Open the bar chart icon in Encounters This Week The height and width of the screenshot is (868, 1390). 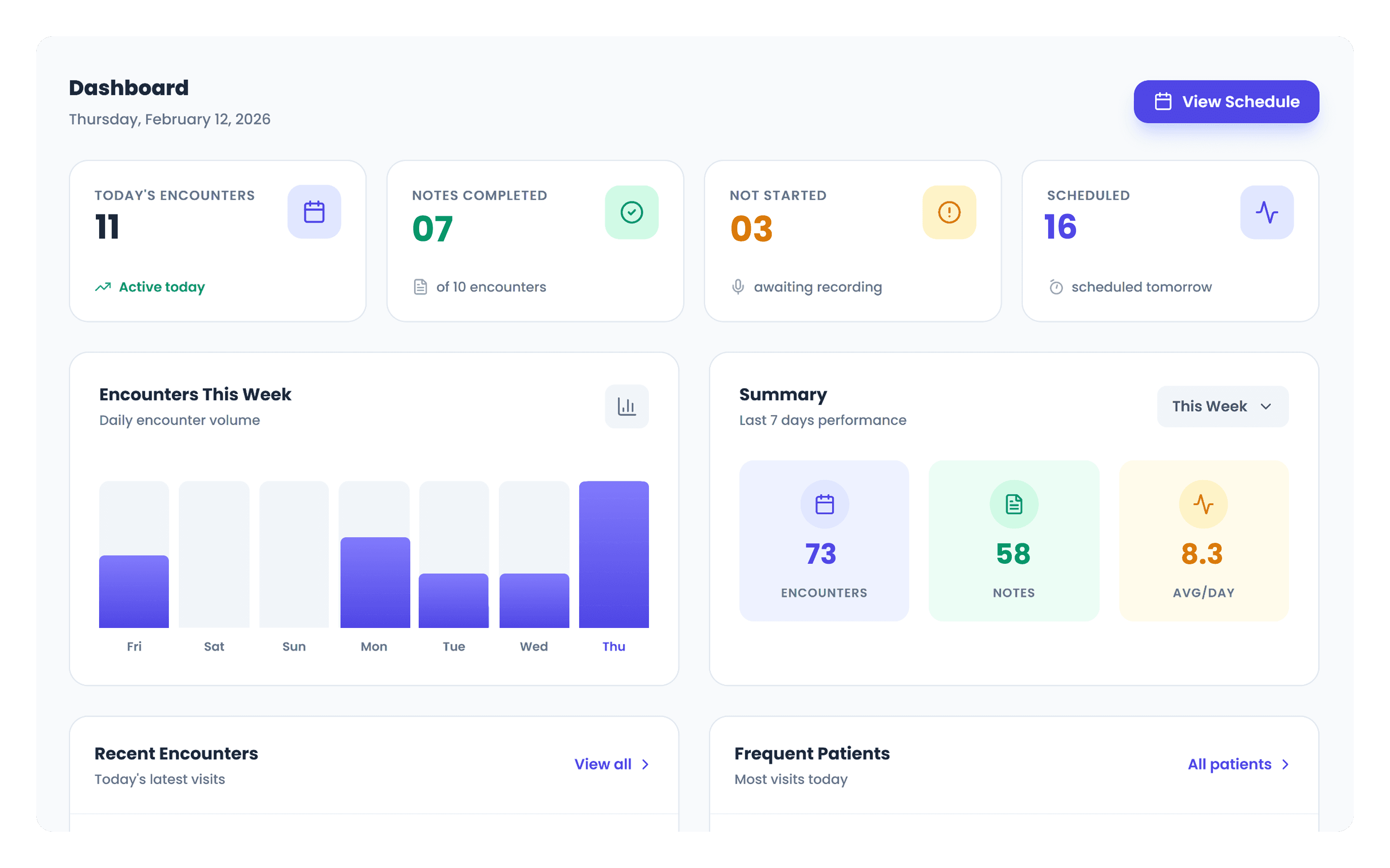pyautogui.click(x=627, y=407)
